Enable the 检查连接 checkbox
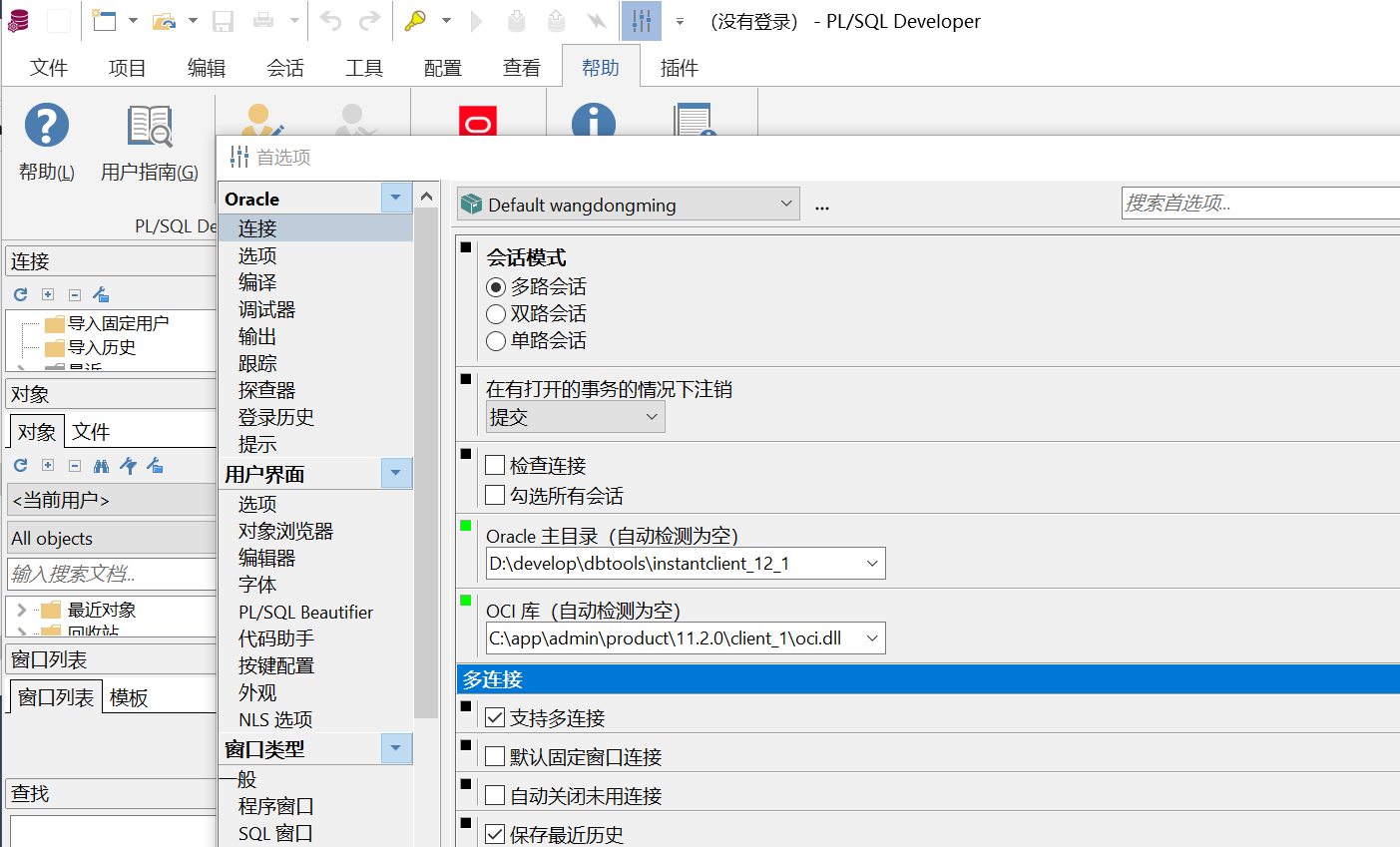1400x847 pixels. [495, 465]
